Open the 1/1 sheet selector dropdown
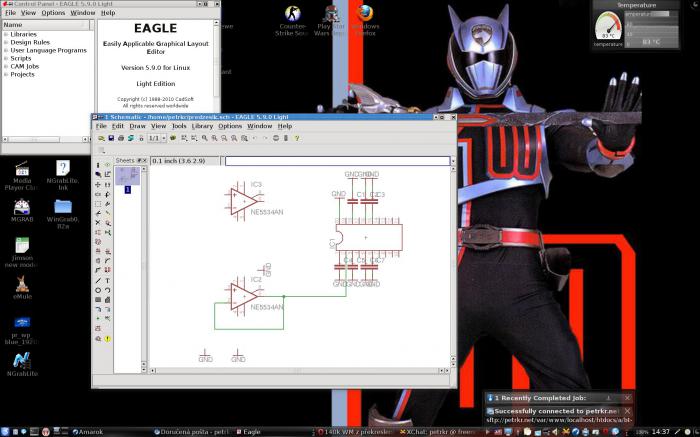This screenshot has width=700, height=437. 157,138
